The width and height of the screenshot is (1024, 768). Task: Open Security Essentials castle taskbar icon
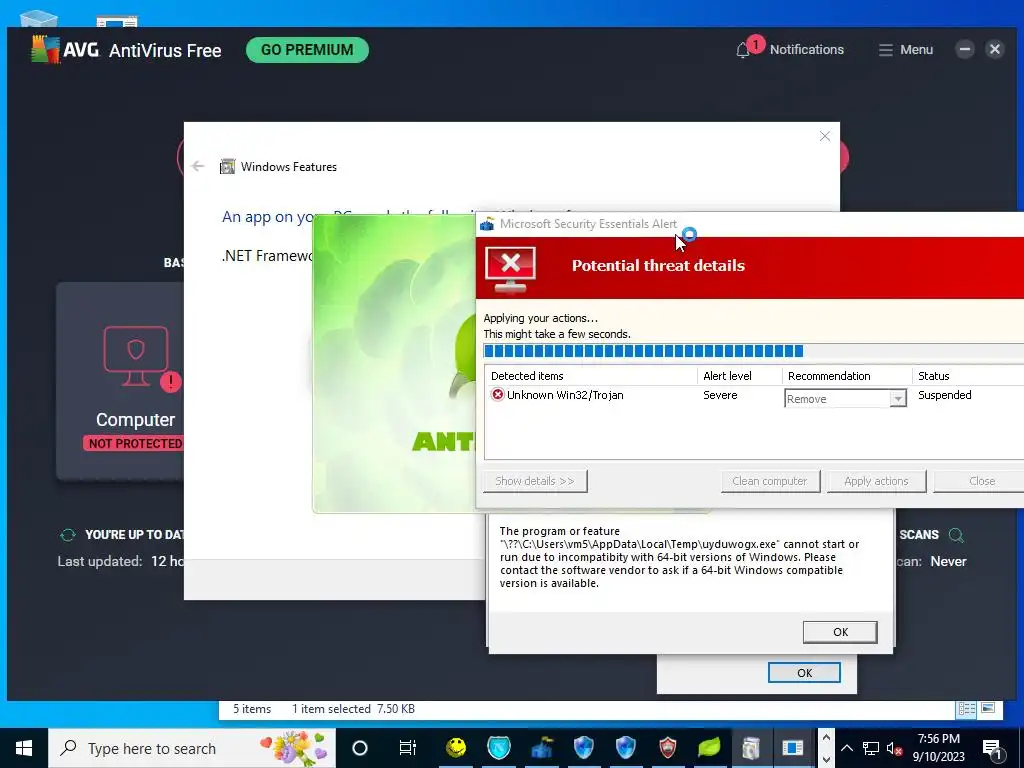pyautogui.click(x=541, y=748)
